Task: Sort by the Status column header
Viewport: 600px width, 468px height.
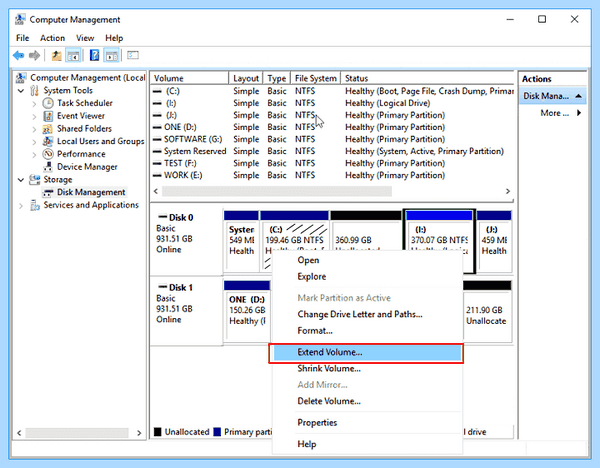Action: point(427,78)
